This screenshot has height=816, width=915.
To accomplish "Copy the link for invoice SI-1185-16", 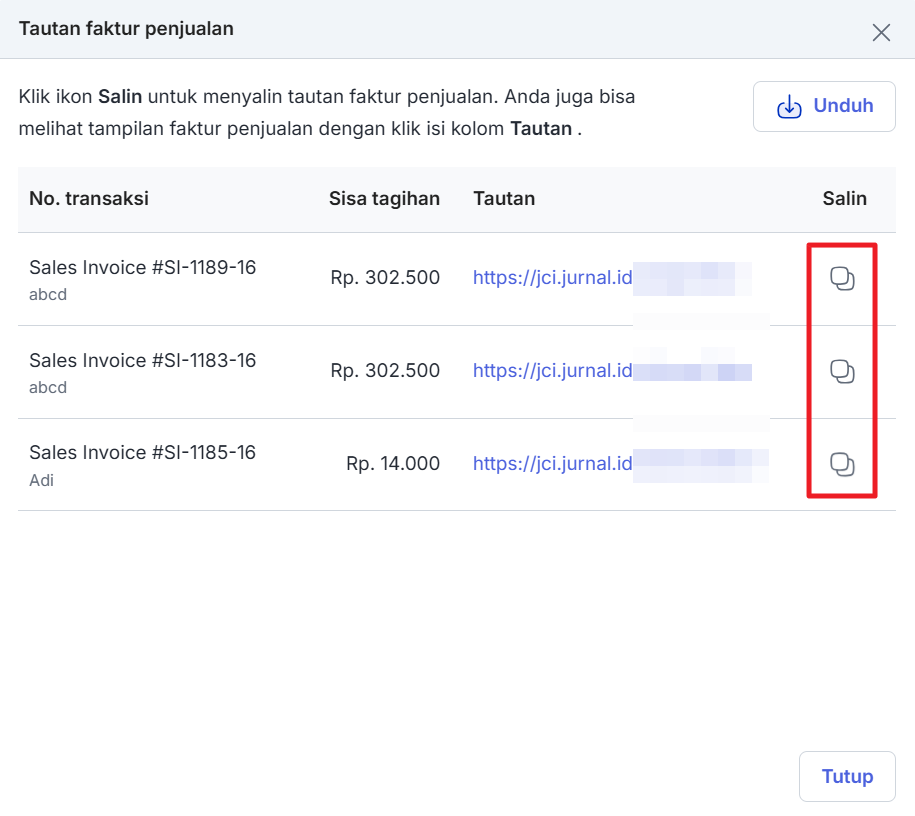I will (842, 464).
